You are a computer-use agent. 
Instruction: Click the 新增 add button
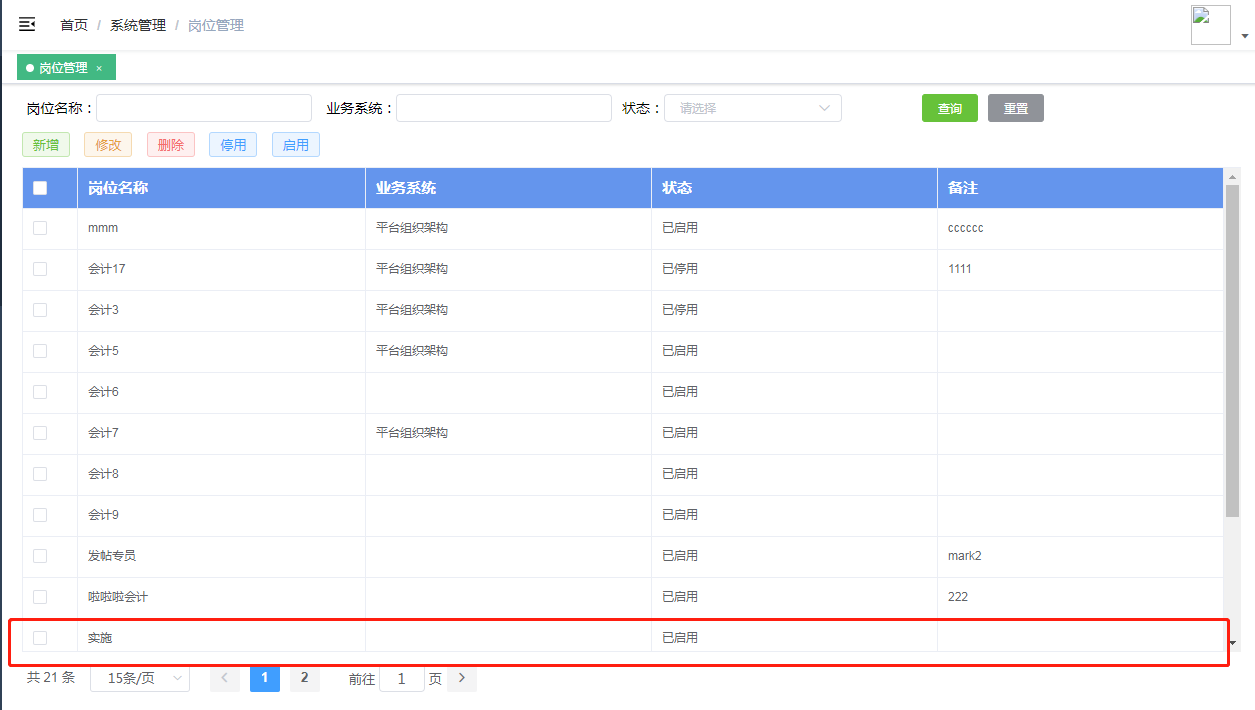pyautogui.click(x=45, y=144)
